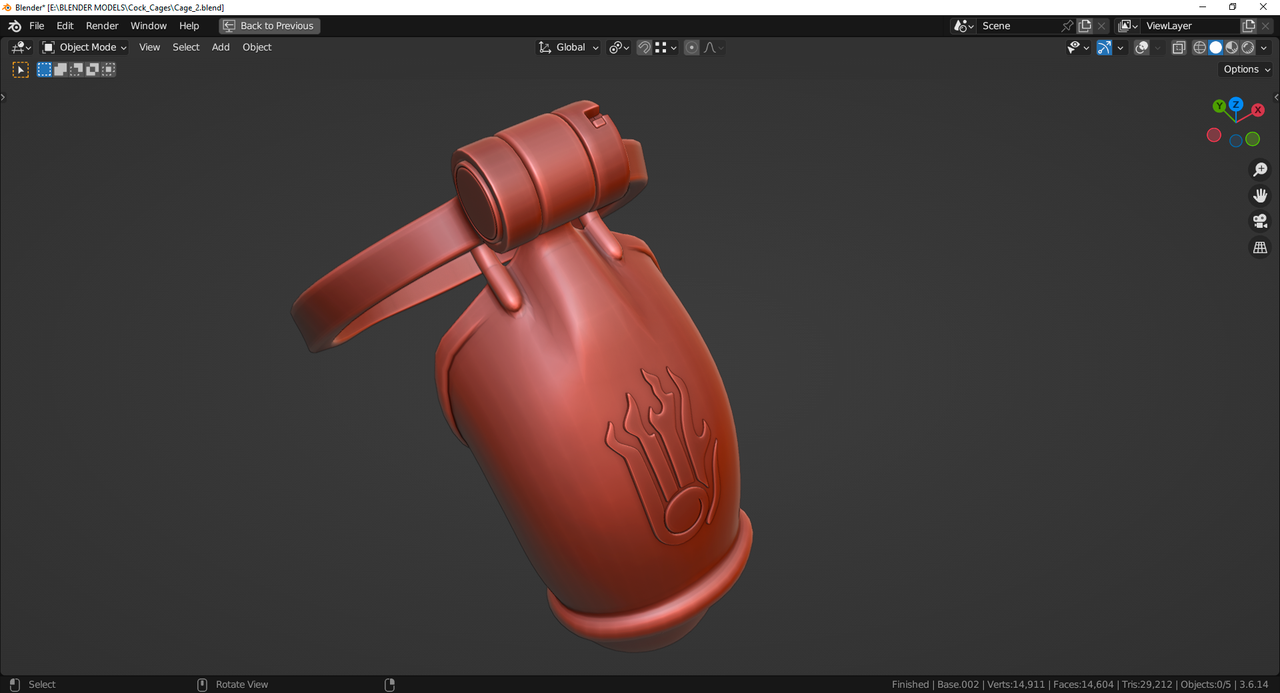Open the Edit menu
1280x693 pixels.
click(x=65, y=26)
